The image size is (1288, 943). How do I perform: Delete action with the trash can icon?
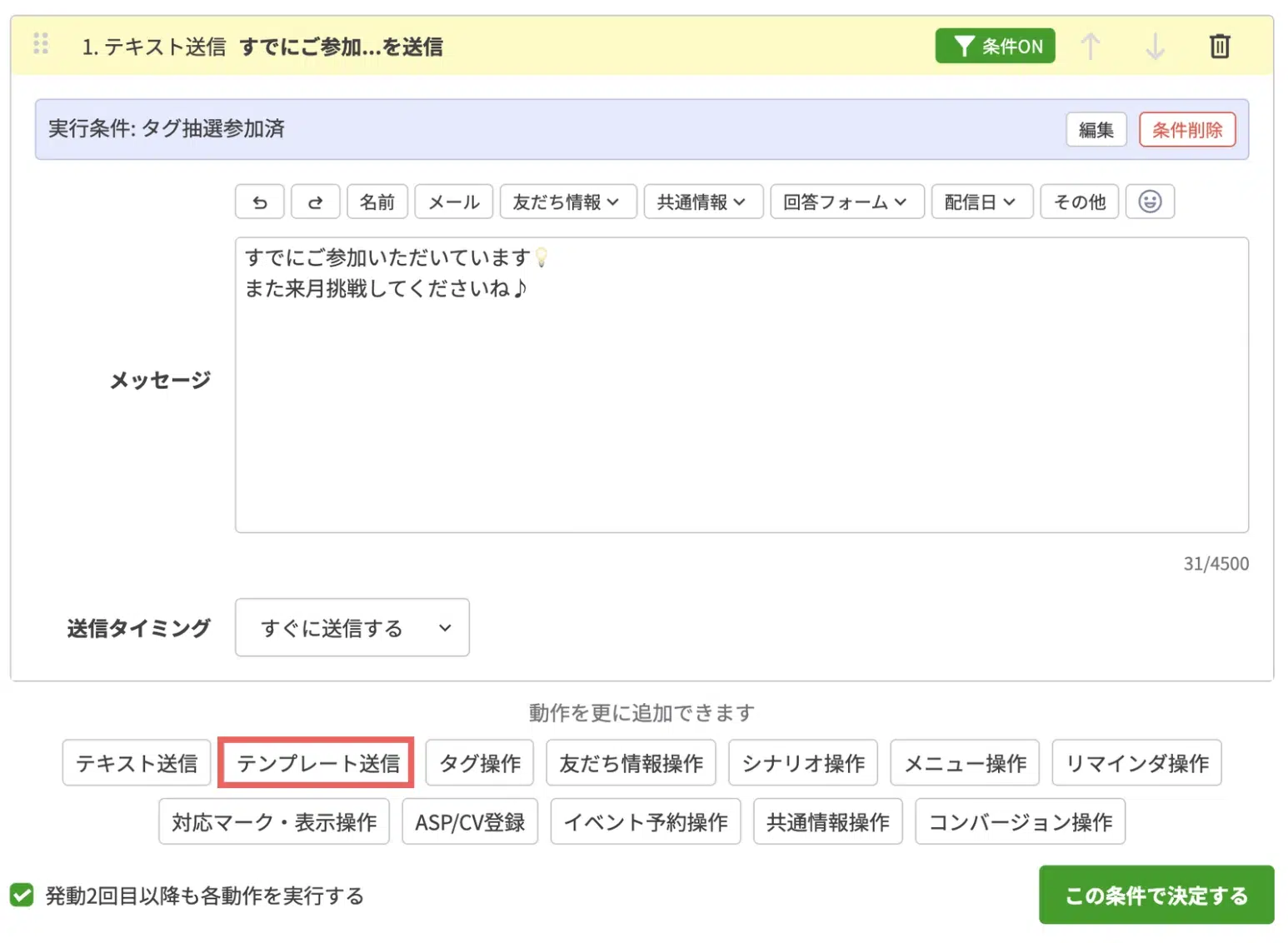pyautogui.click(x=1220, y=46)
